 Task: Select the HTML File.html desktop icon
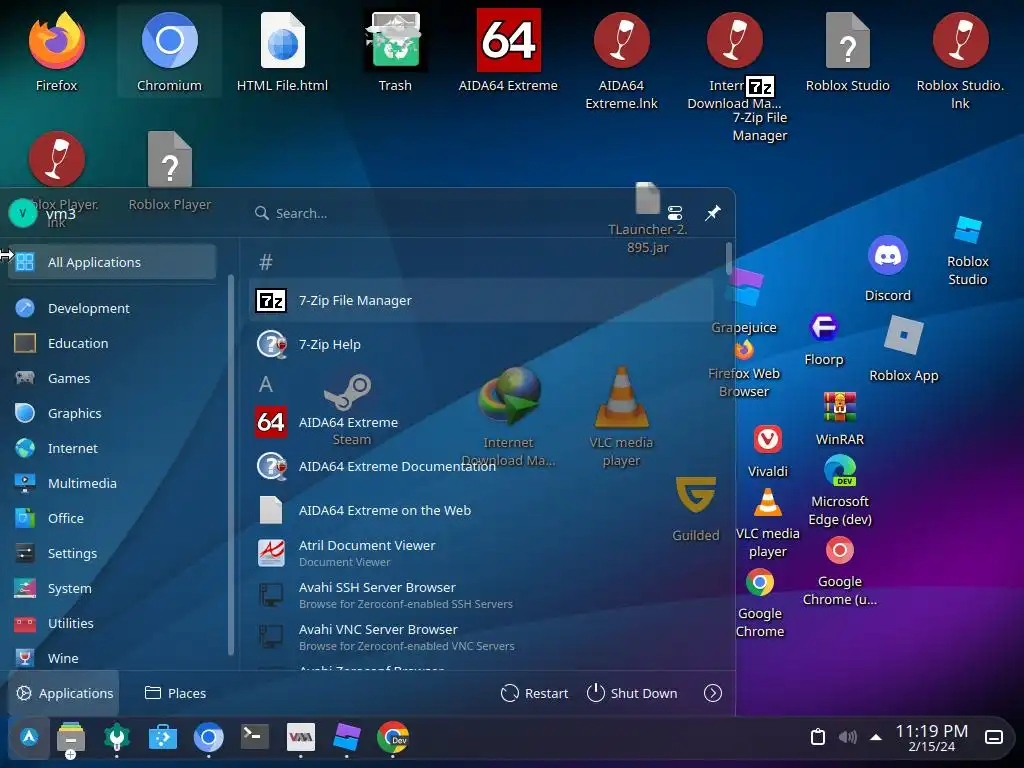[x=282, y=52]
